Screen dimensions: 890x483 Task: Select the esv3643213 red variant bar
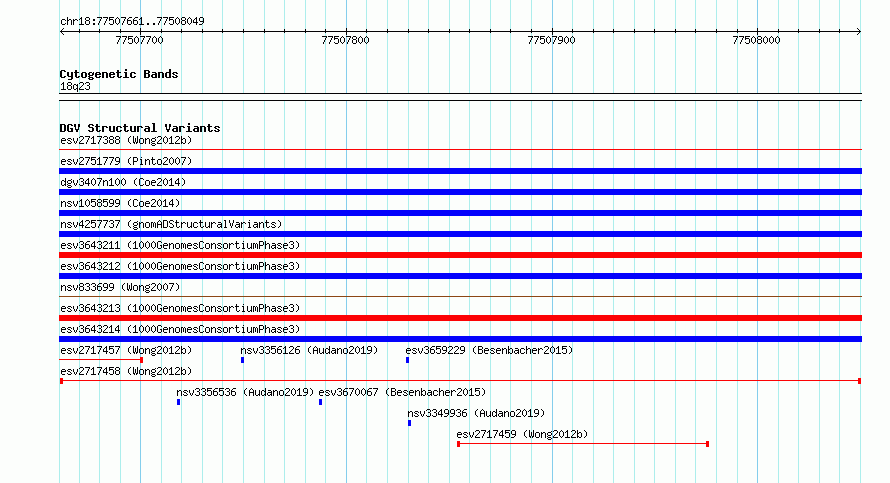pos(460,318)
